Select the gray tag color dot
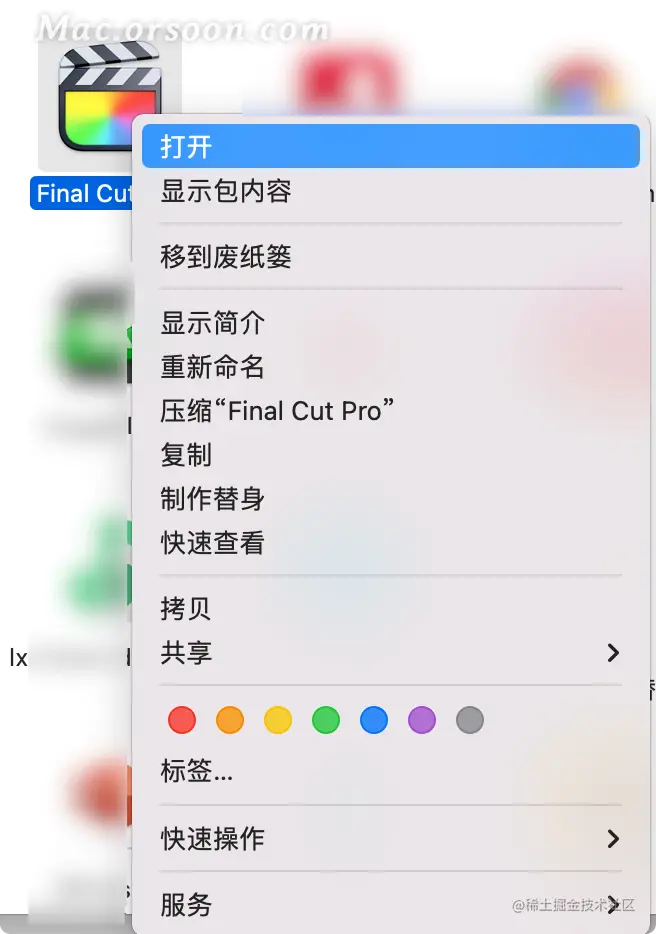Viewport: 656px width, 934px height. (470, 720)
